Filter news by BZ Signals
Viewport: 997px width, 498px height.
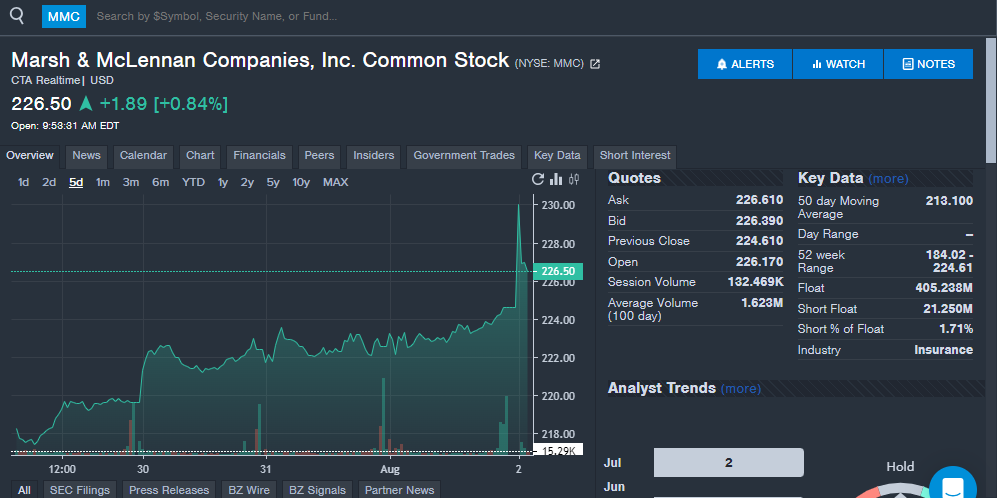(317, 490)
